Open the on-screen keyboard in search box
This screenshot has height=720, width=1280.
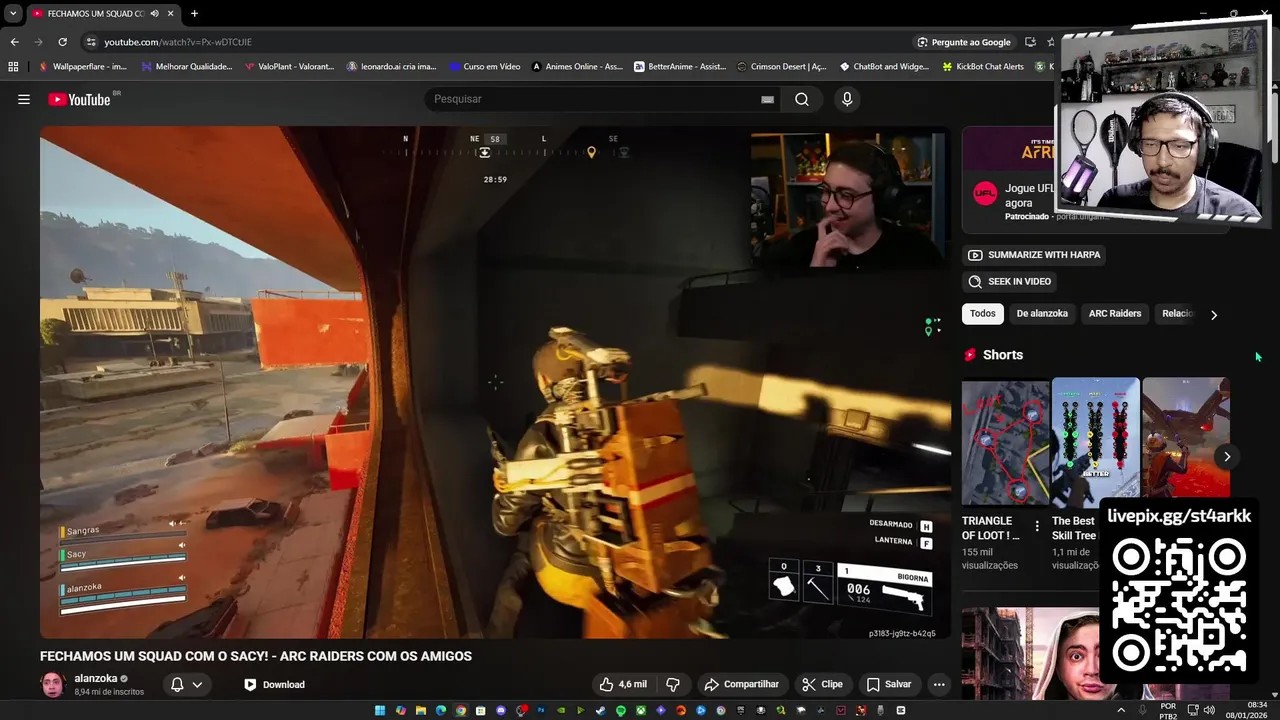[767, 99]
